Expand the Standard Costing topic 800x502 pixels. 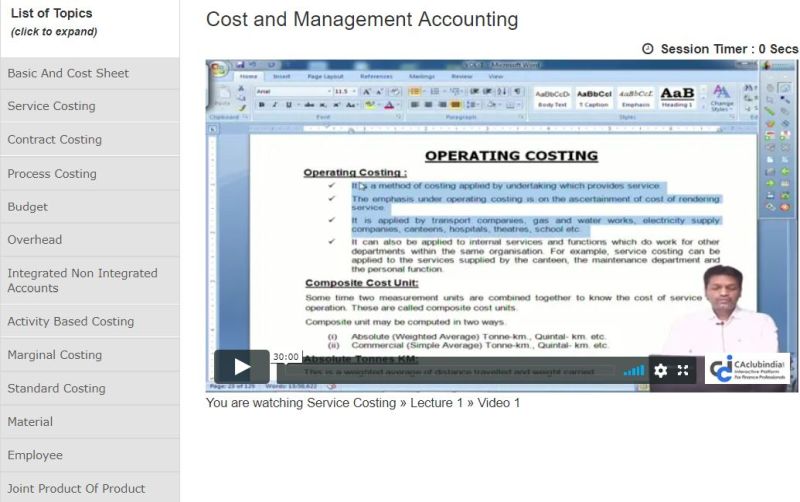(56, 388)
